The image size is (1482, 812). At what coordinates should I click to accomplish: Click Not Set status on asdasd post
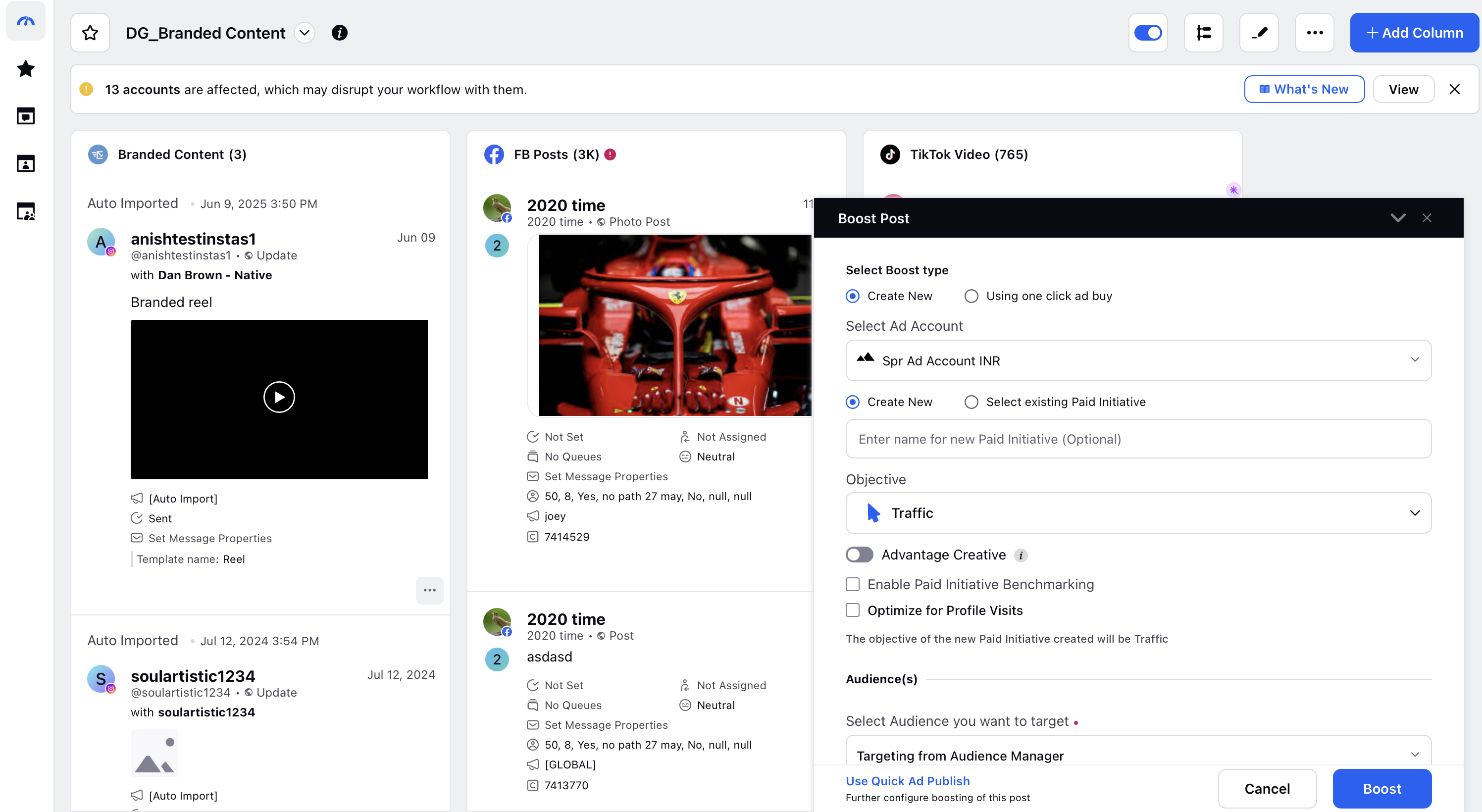pos(564,685)
